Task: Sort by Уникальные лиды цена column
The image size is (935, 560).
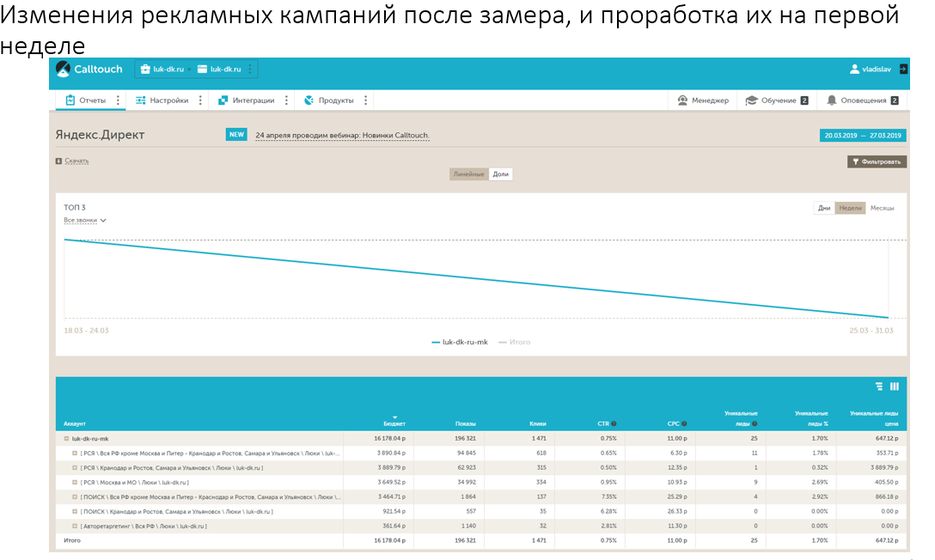Action: [875, 419]
